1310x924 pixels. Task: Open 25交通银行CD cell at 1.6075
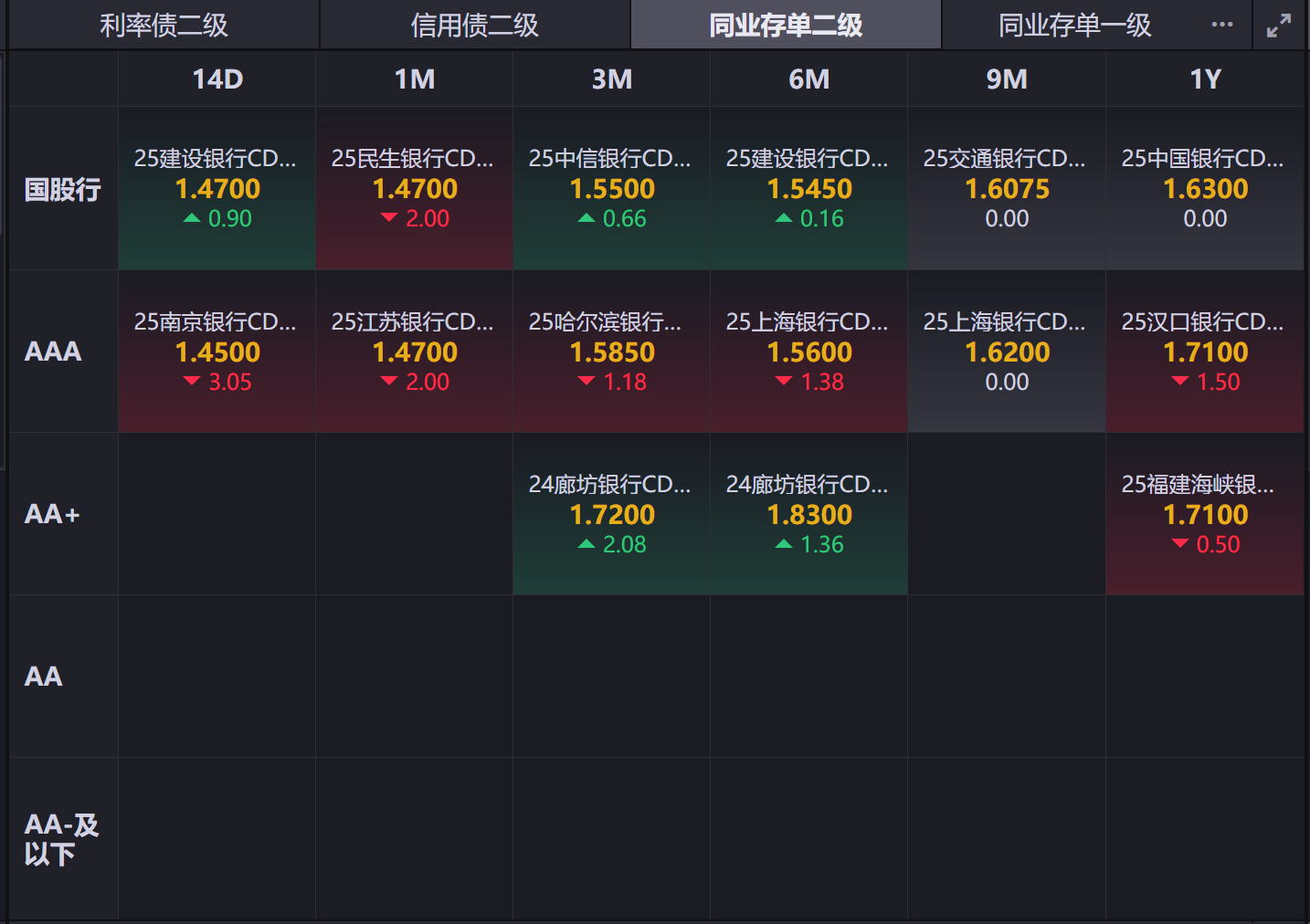pos(1007,189)
